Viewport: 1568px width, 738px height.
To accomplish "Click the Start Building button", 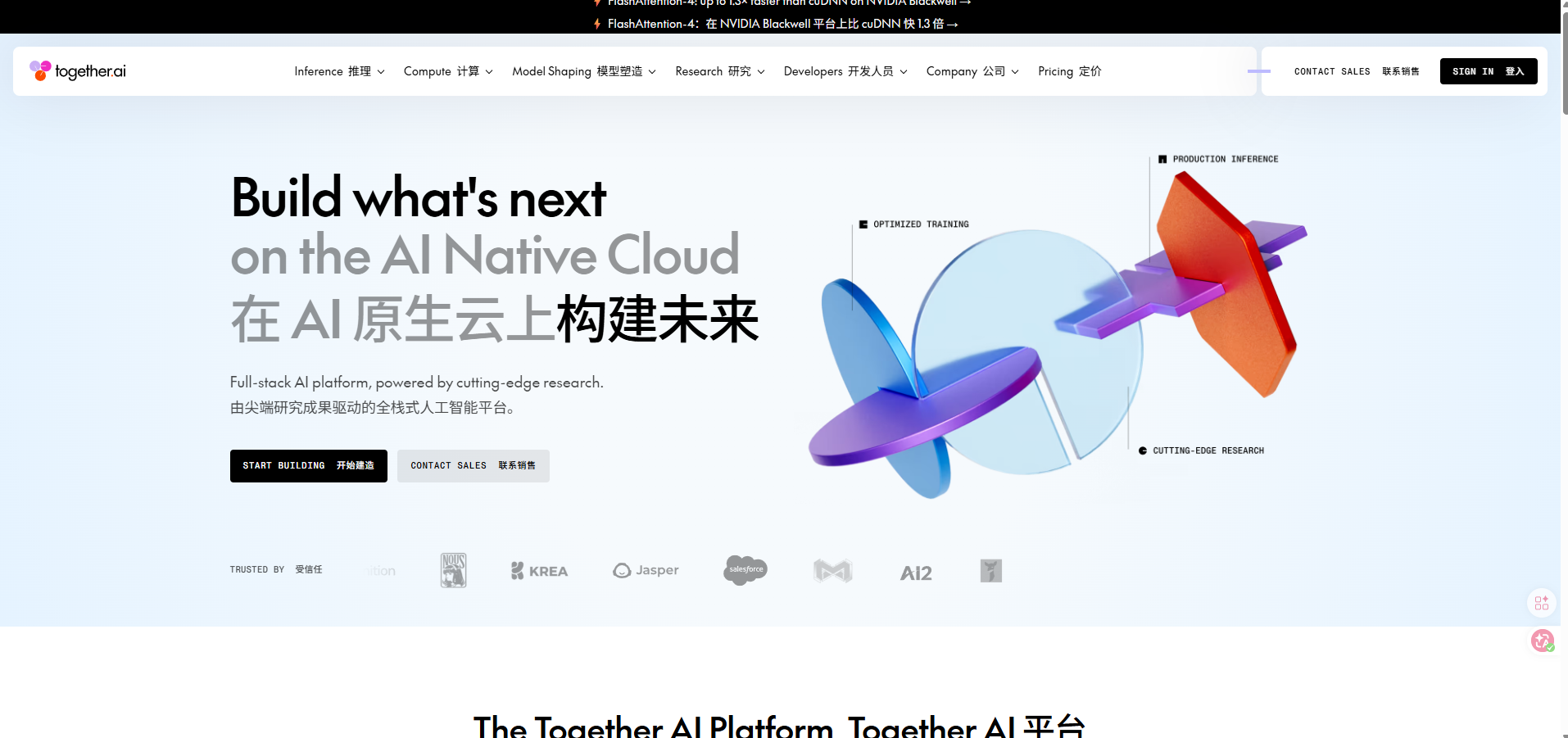I will [x=309, y=466].
